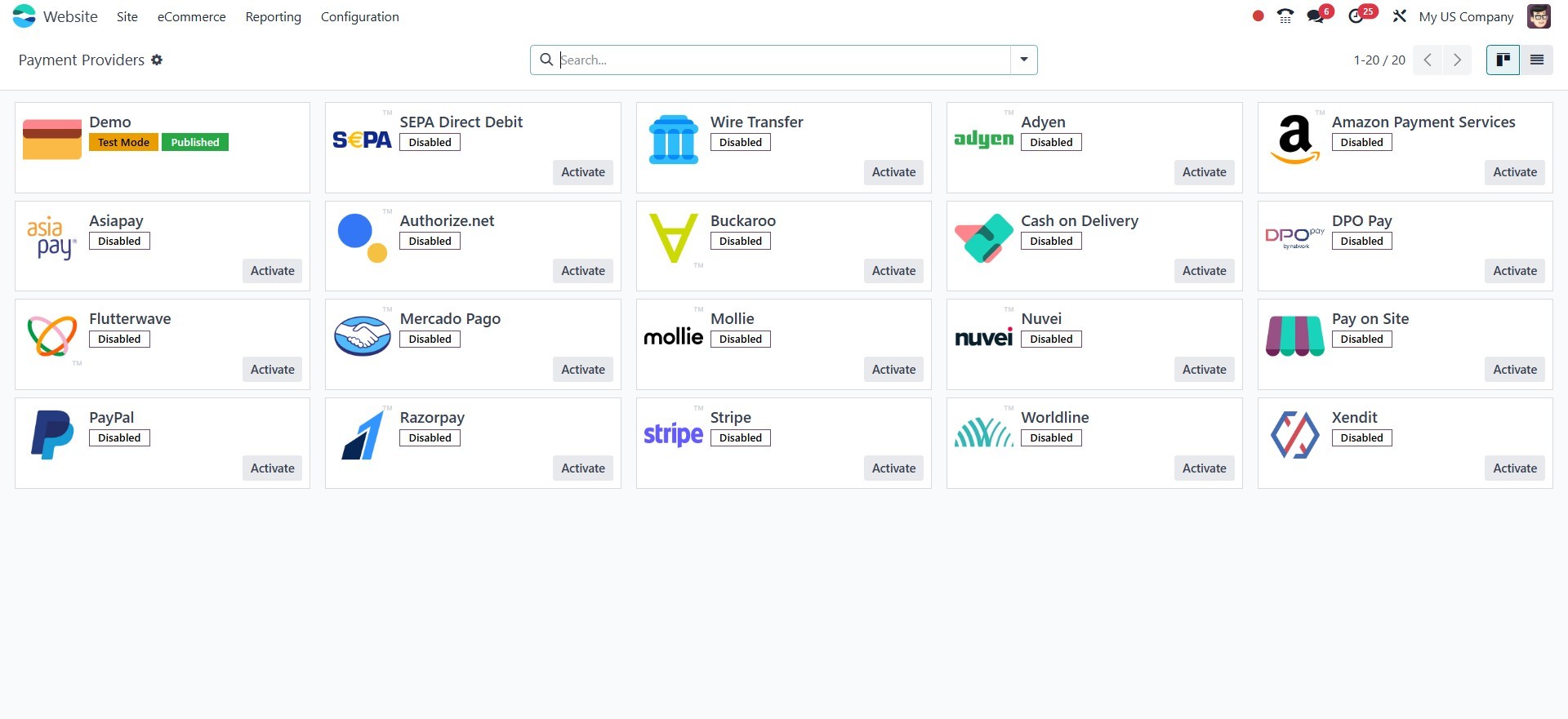Click the Buckaroo logo
This screenshot has width=1568, height=719.
(x=674, y=238)
